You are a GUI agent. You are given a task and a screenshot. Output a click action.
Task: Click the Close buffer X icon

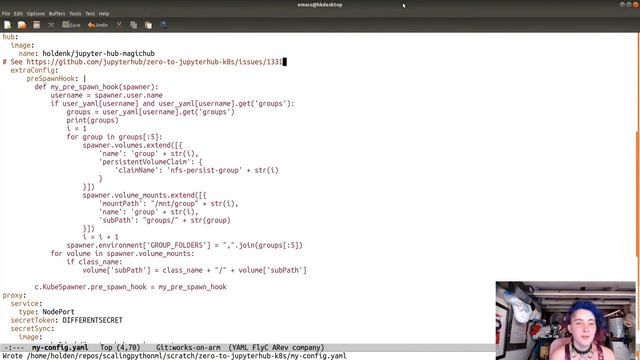point(51,25)
